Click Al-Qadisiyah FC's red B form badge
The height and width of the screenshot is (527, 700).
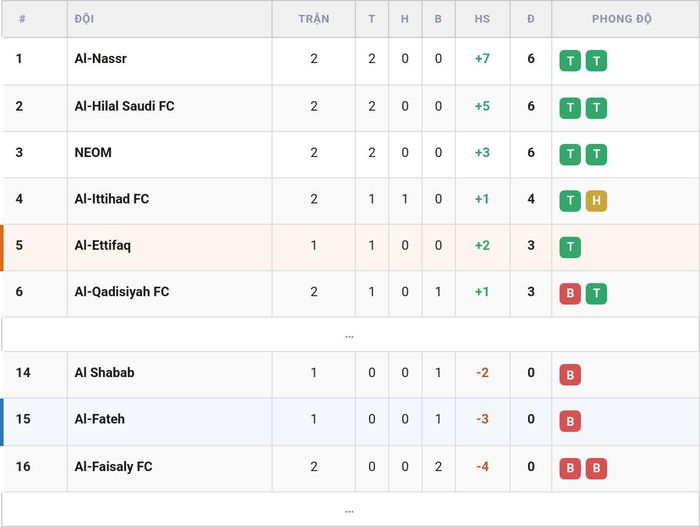click(x=570, y=293)
